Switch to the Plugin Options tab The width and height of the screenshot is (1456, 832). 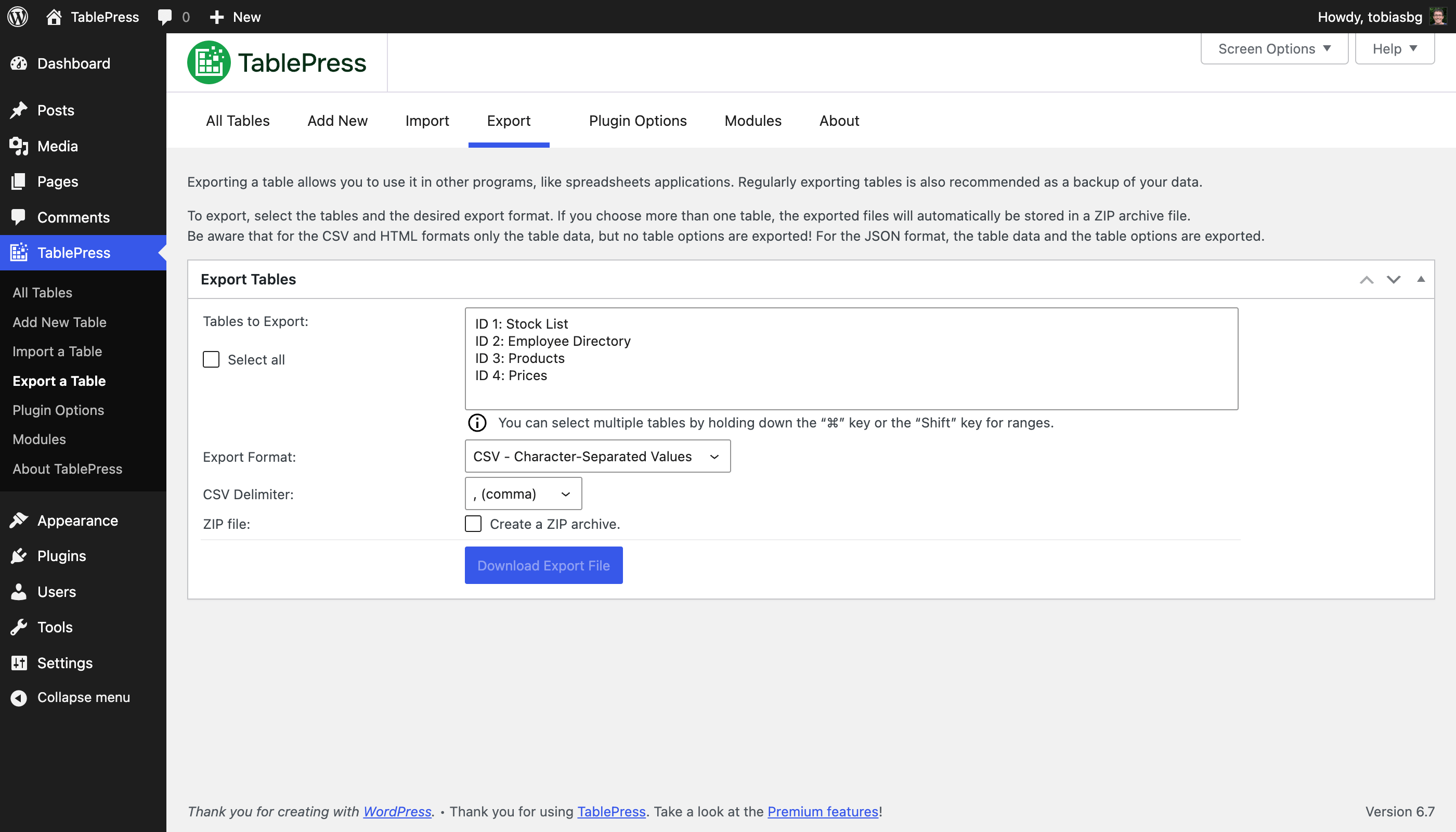click(638, 121)
